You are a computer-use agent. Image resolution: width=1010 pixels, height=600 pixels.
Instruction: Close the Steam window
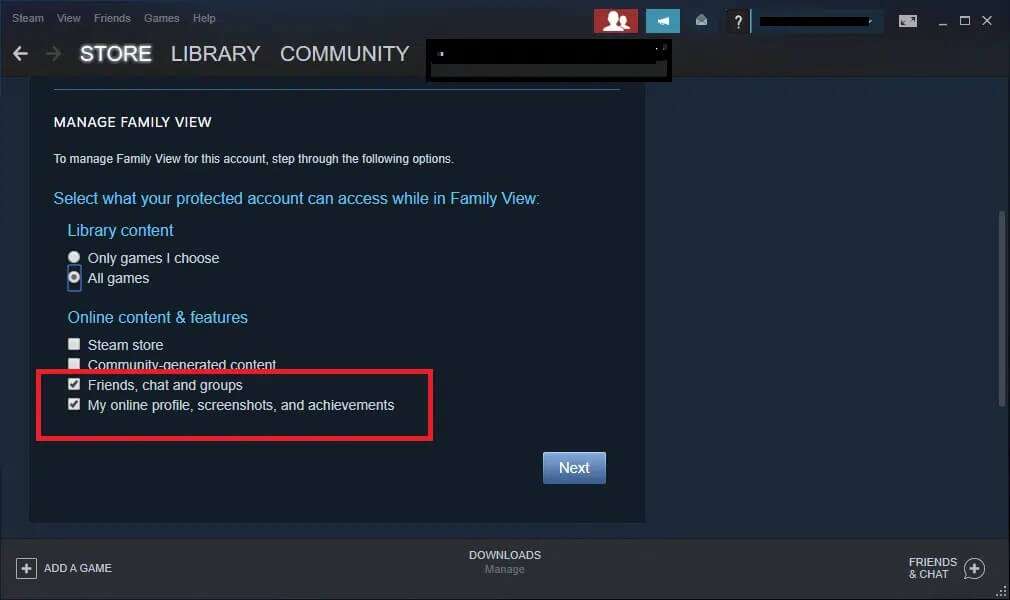tap(987, 21)
